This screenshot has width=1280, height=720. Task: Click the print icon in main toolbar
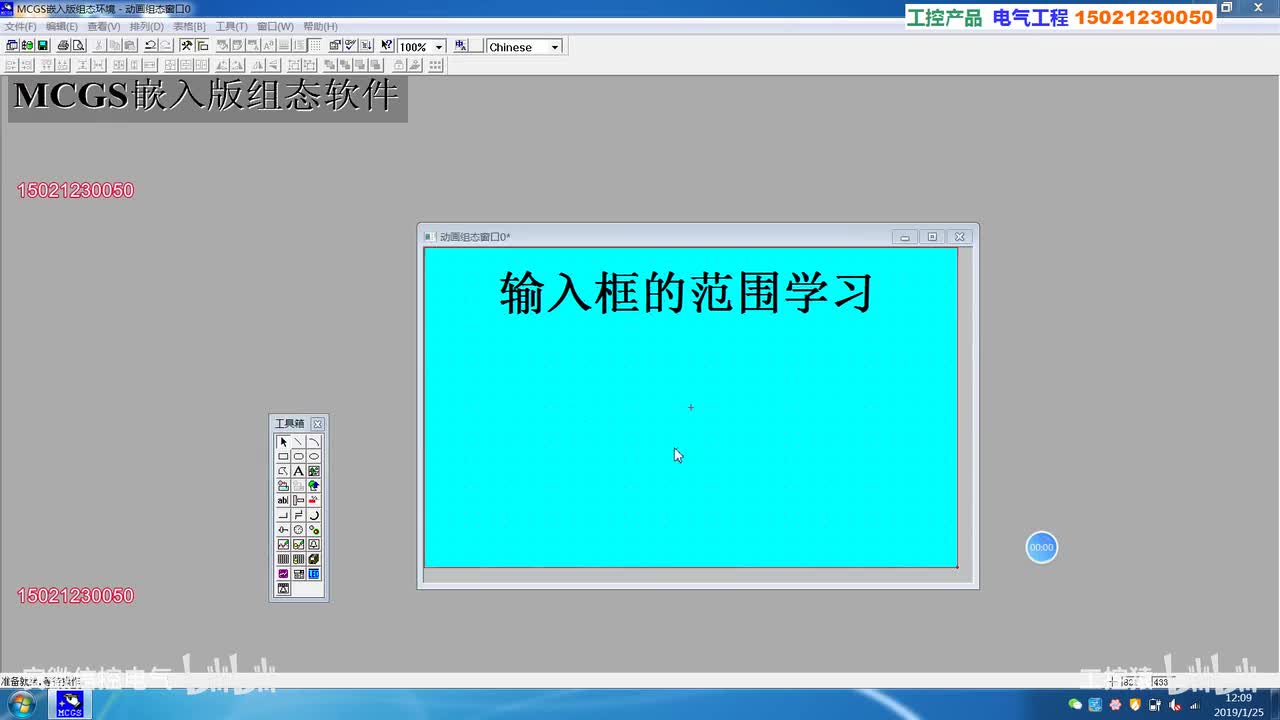point(63,46)
